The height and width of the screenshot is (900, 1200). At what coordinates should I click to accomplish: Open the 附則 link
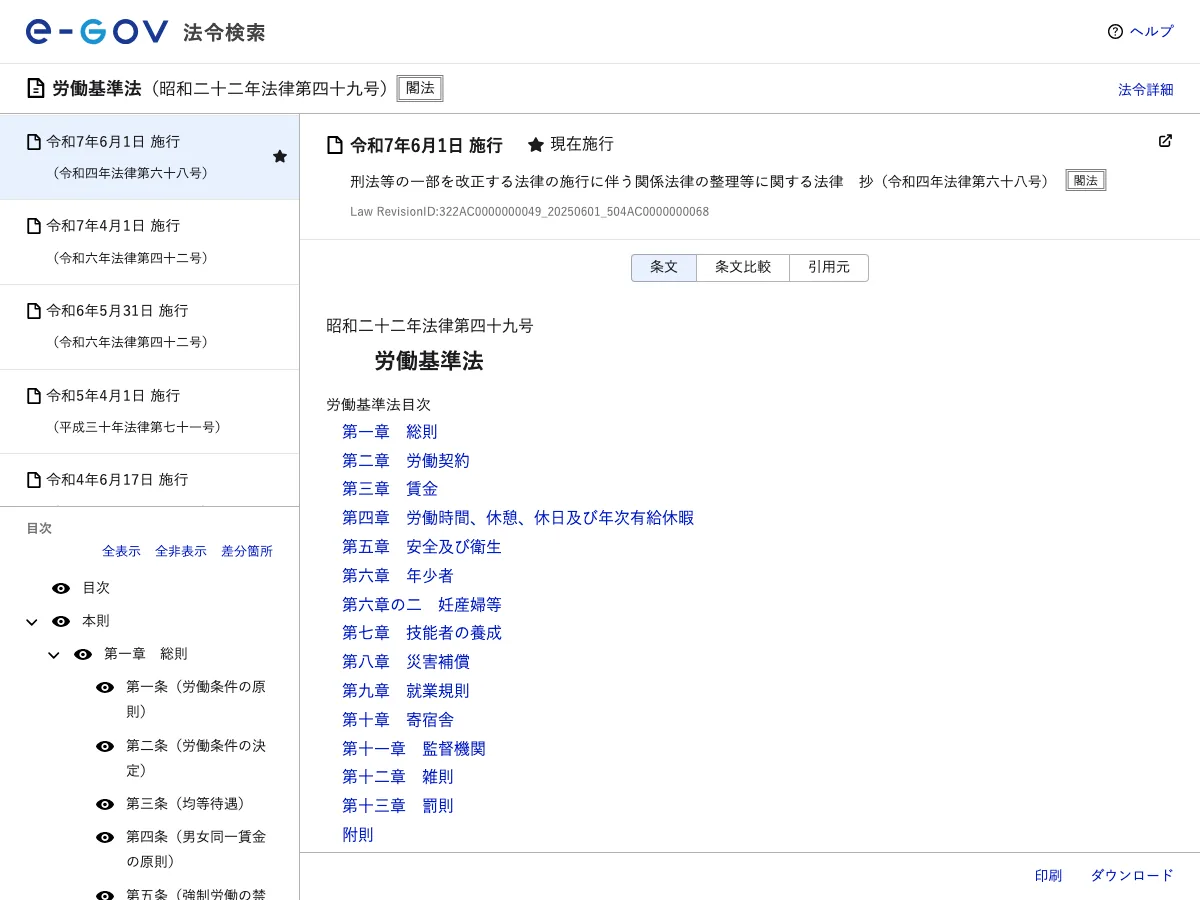click(x=358, y=835)
